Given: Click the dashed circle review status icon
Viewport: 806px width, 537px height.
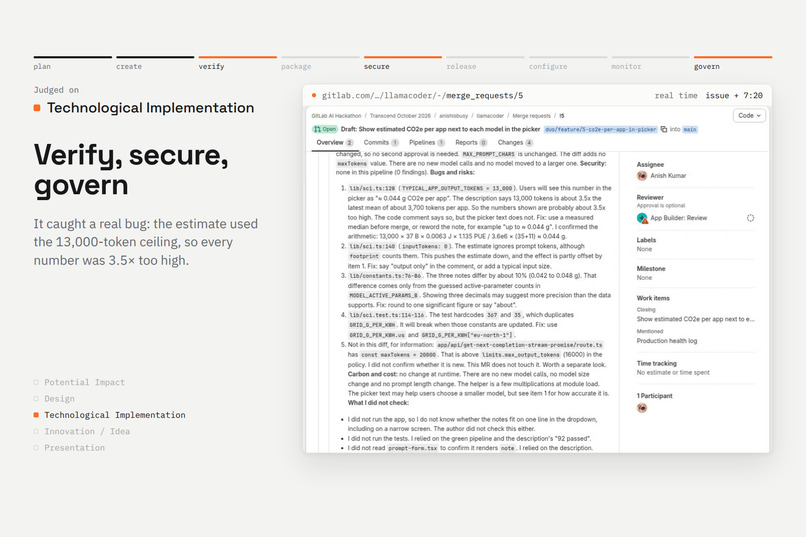Looking at the screenshot, I should [750, 218].
